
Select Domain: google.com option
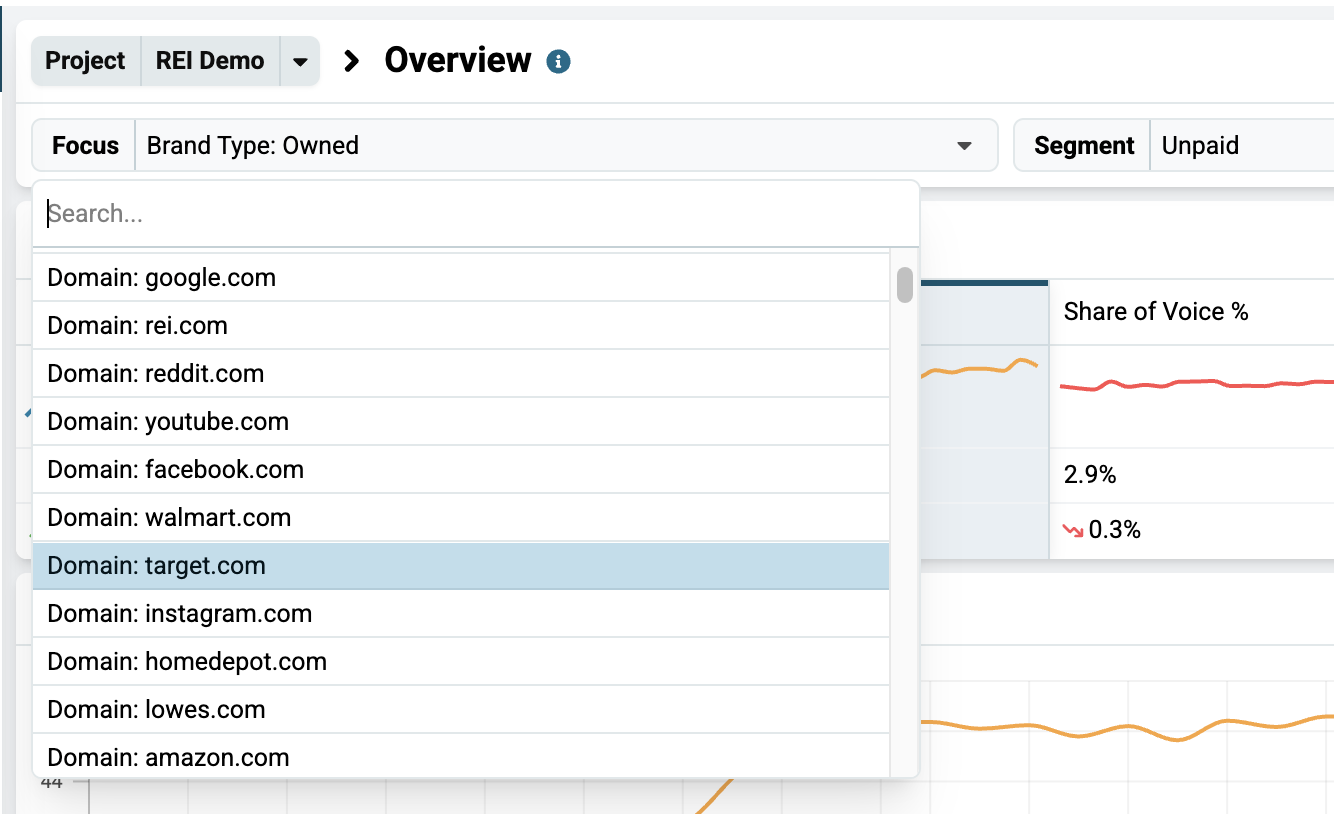pos(461,278)
